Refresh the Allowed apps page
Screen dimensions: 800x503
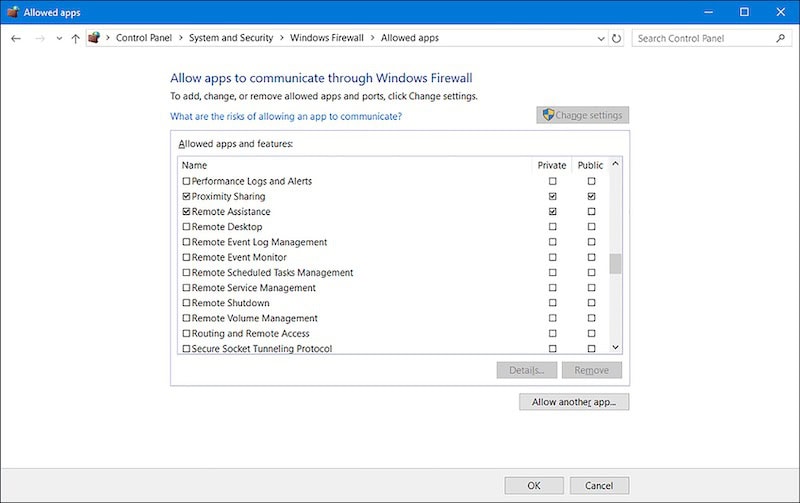coord(616,38)
